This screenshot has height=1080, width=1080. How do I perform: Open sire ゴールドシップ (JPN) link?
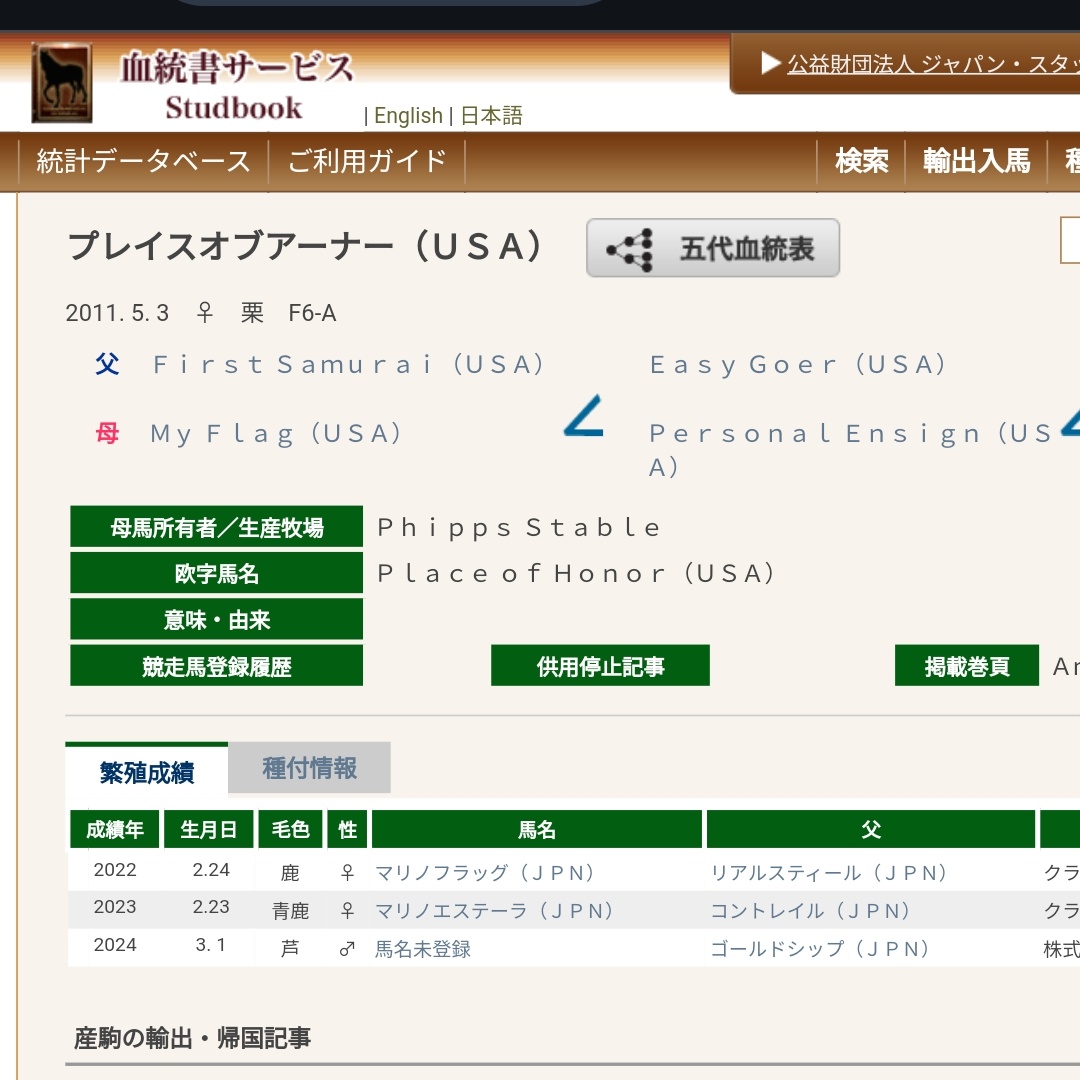click(x=820, y=949)
